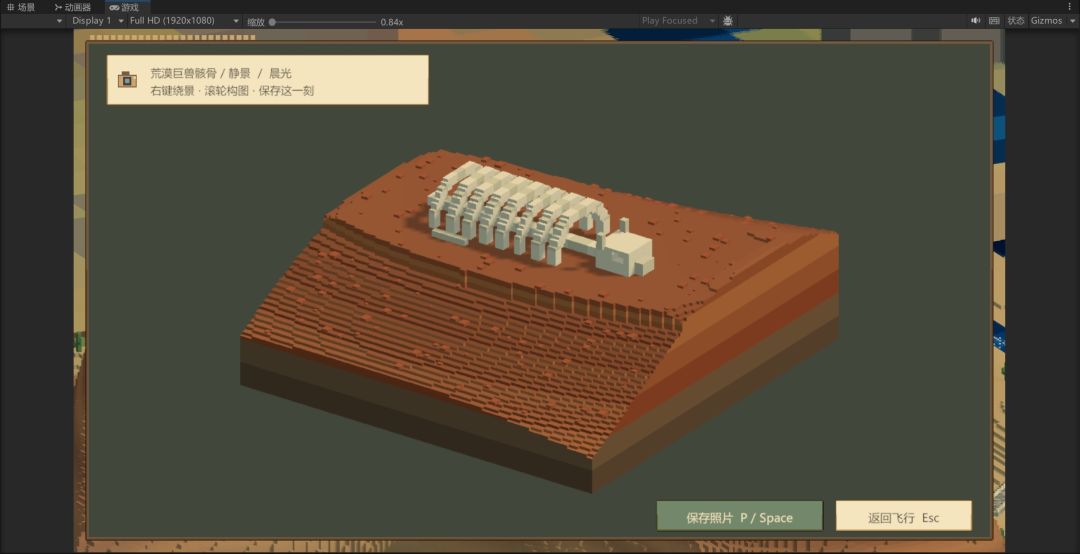
Task: Click the camera icon in the photo header
Action: tap(127, 79)
